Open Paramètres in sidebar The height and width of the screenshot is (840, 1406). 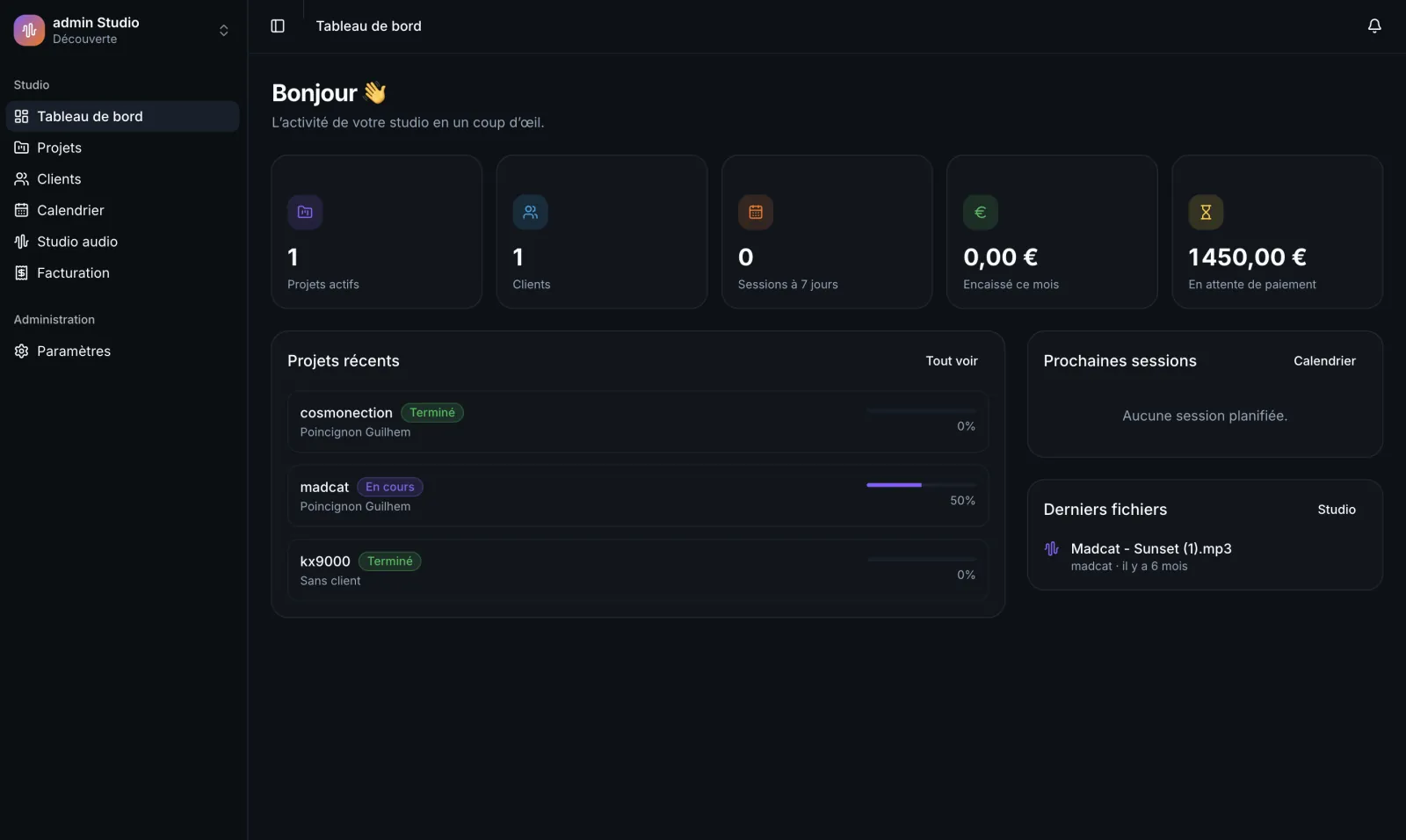coord(122,351)
